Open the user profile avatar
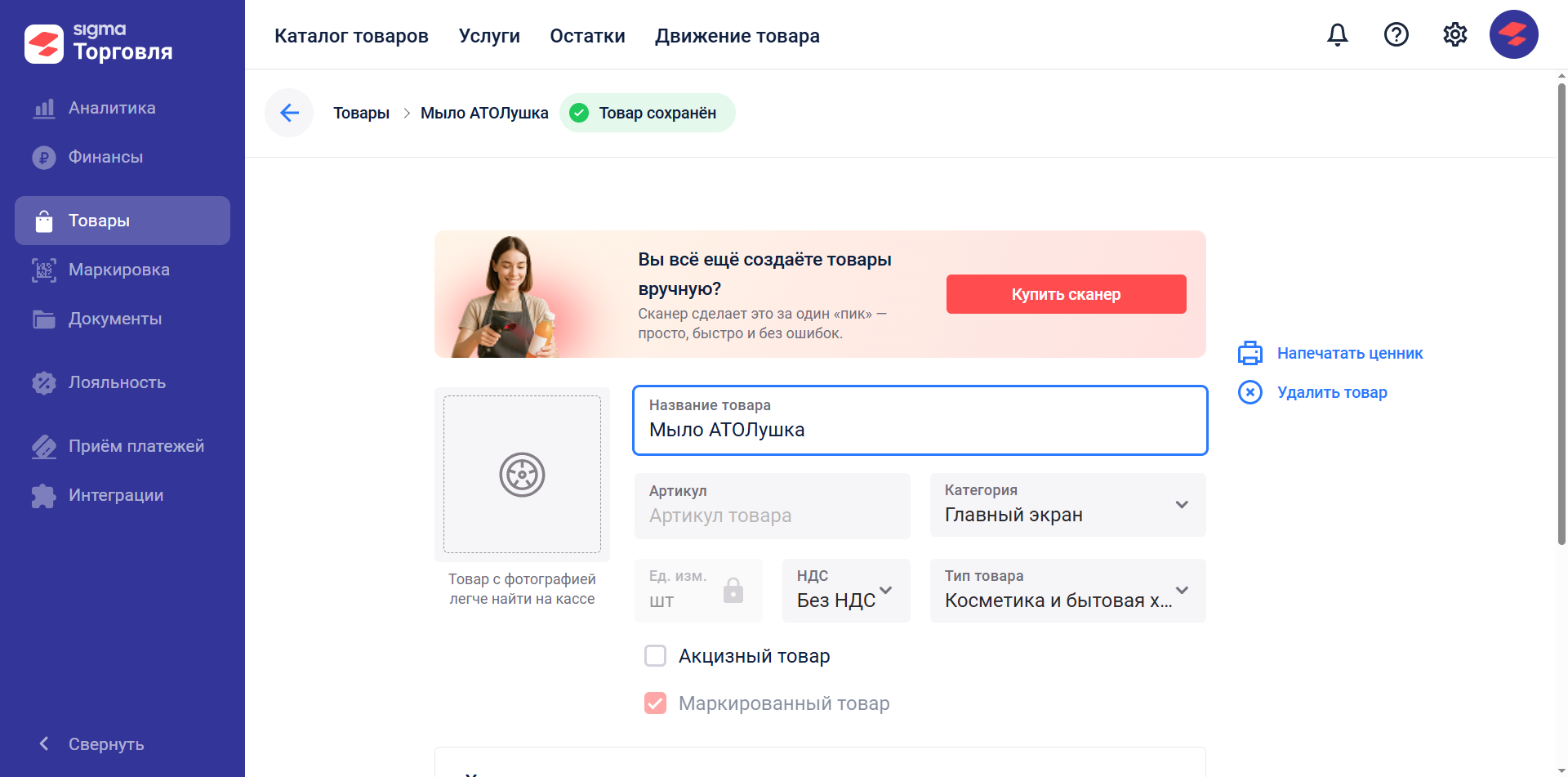Image resolution: width=1568 pixels, height=777 pixels. tap(1514, 34)
